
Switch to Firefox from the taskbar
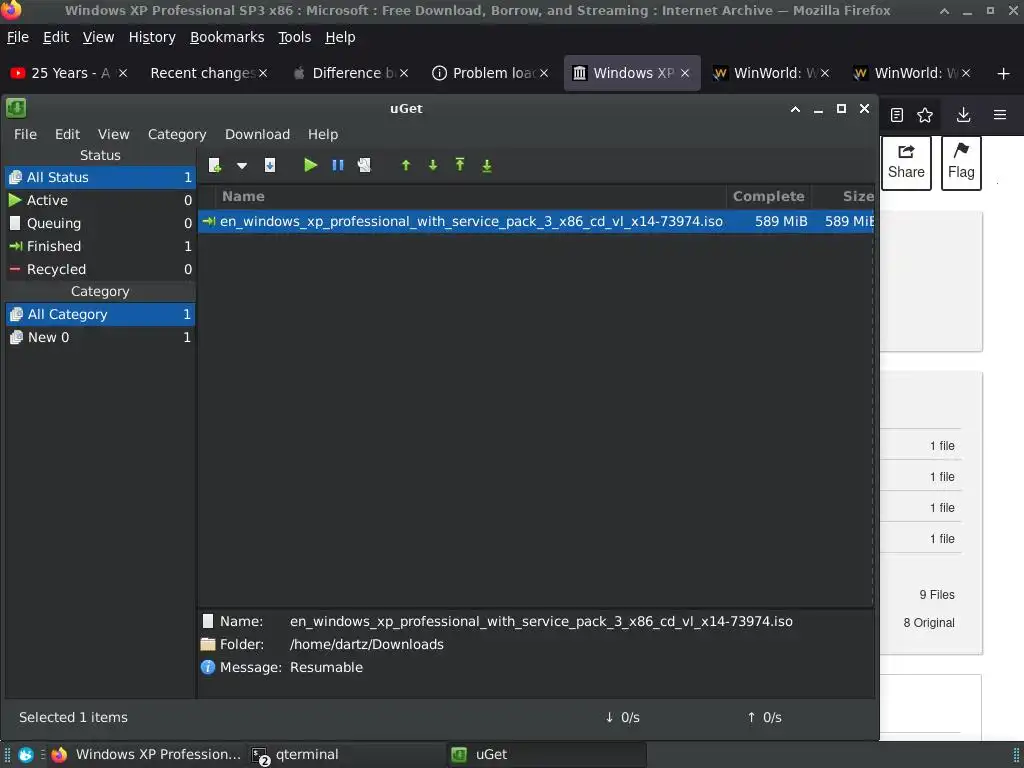click(147, 754)
